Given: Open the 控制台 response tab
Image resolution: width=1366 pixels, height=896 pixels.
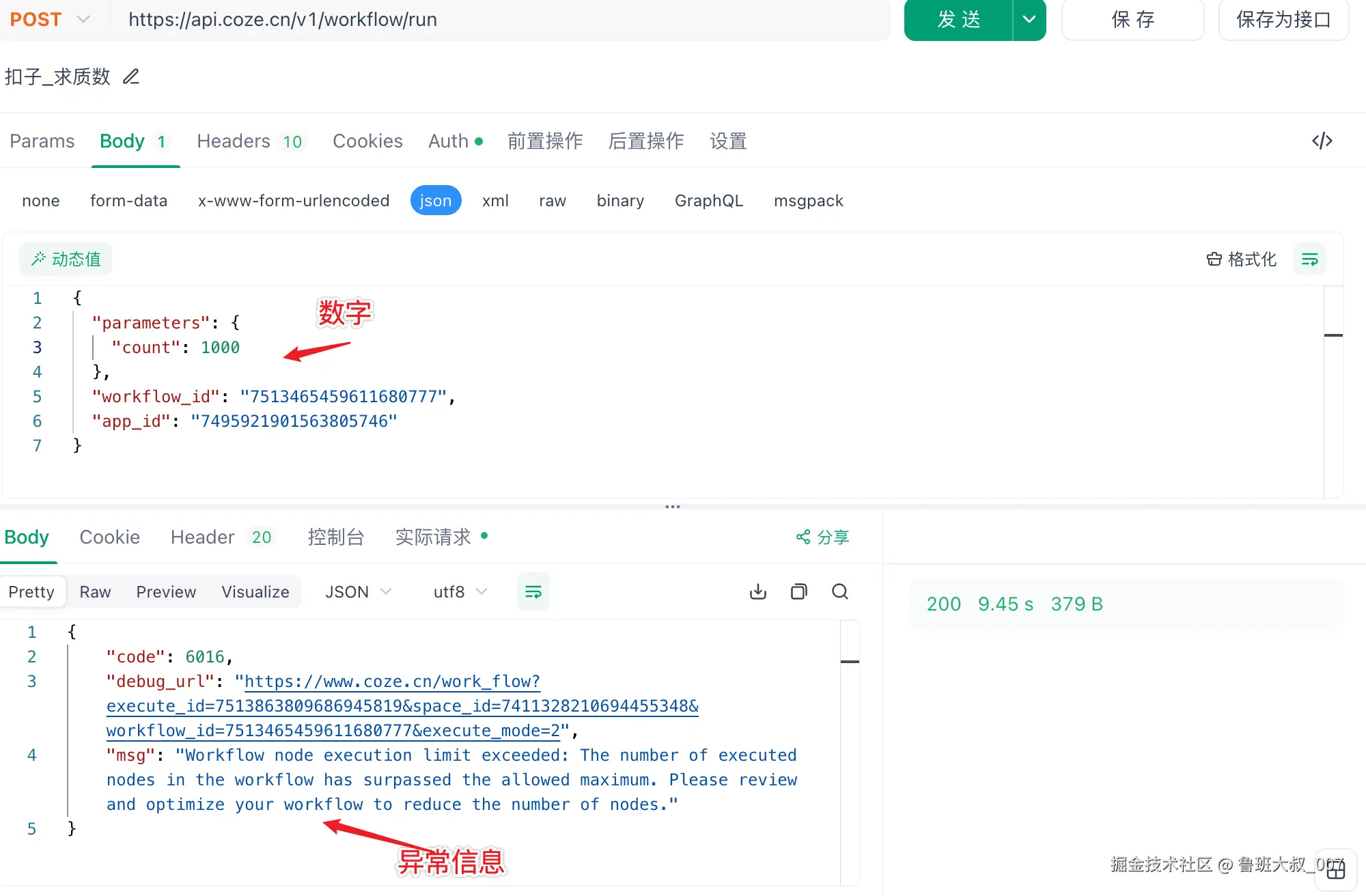Looking at the screenshot, I should point(335,537).
